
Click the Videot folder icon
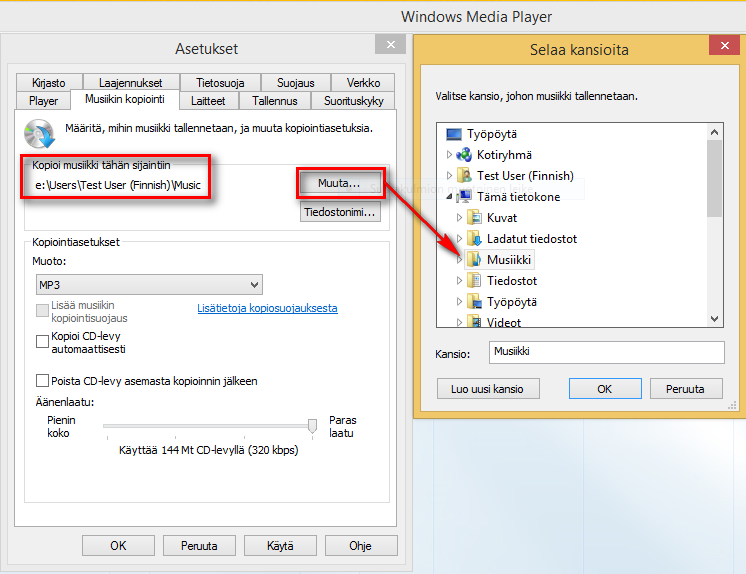[x=474, y=321]
